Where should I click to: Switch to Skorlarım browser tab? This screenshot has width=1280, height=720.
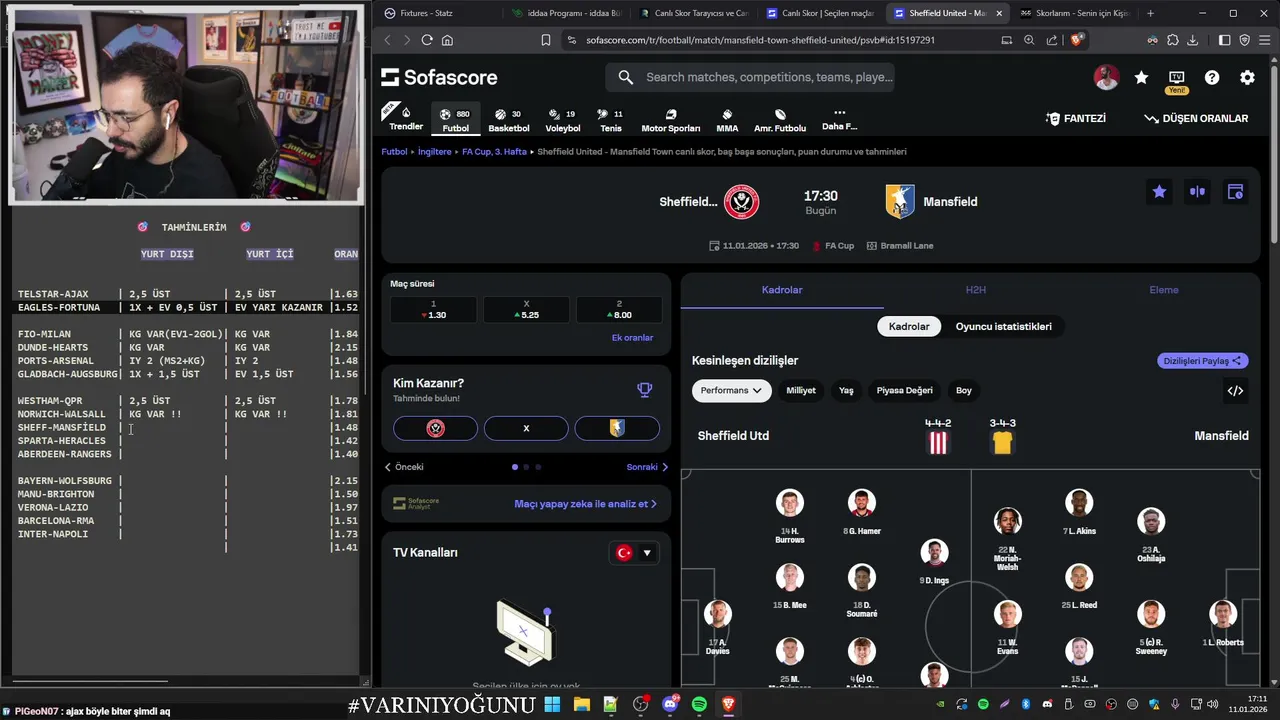(x=1075, y=13)
